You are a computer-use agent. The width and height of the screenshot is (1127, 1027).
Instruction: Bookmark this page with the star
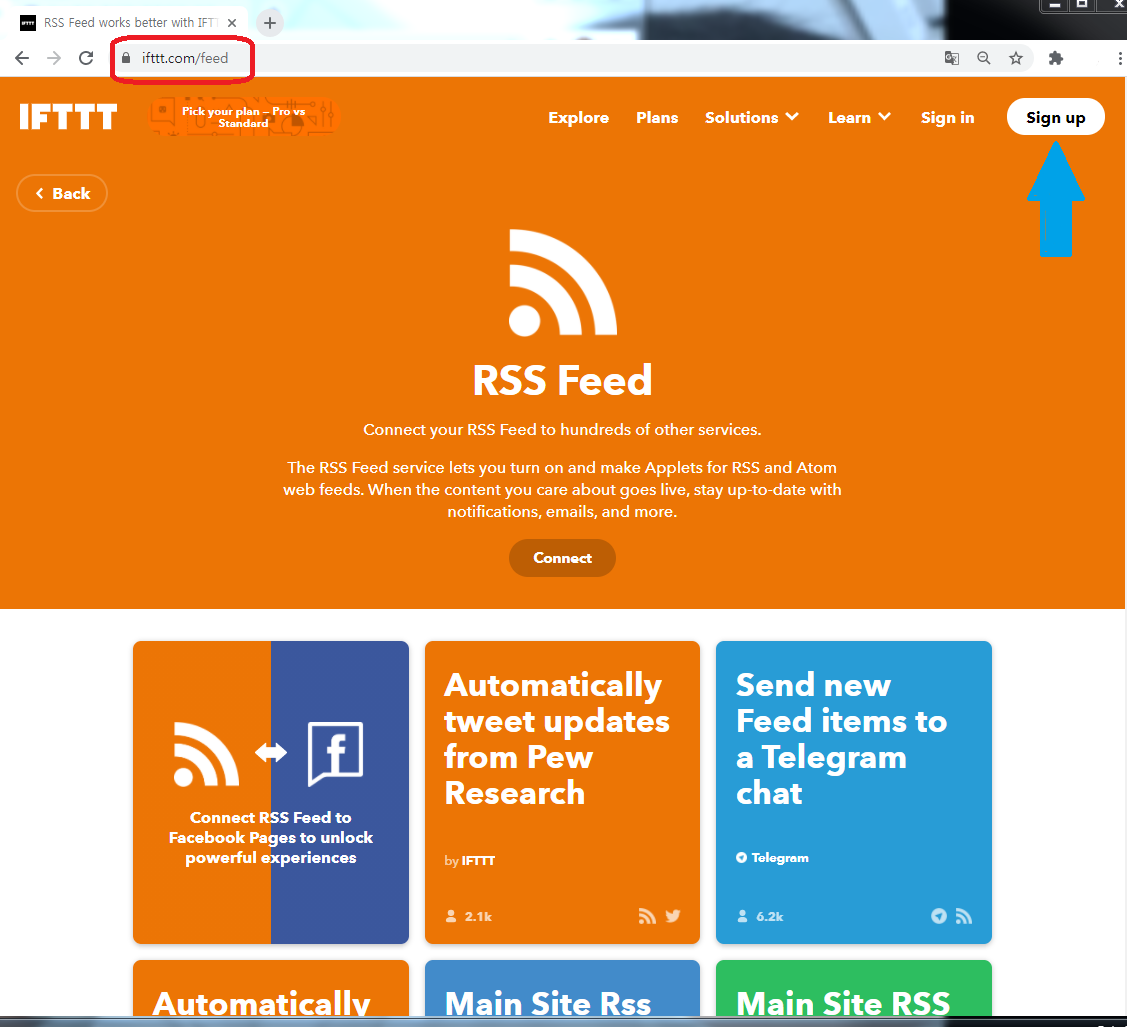click(1016, 58)
